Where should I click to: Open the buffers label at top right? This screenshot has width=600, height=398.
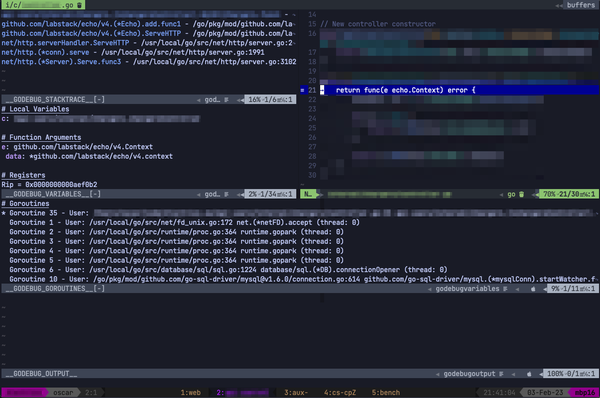click(581, 5)
